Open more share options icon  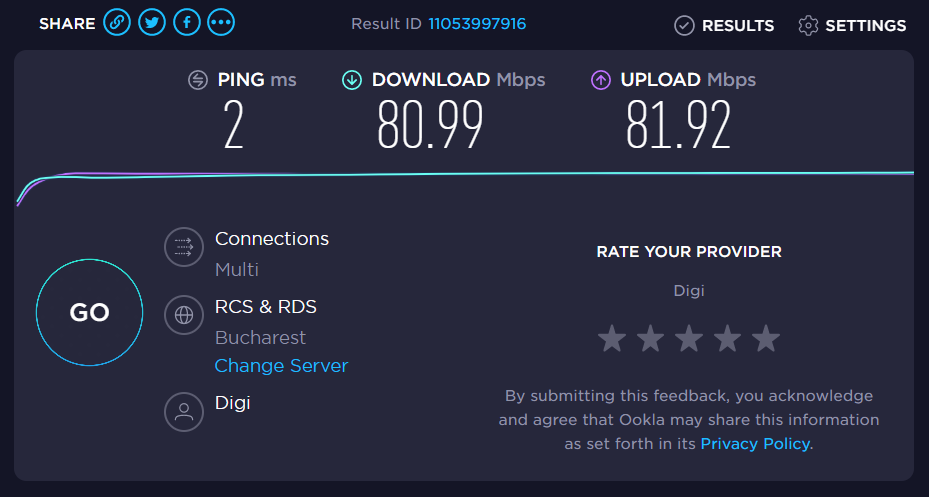pyautogui.click(x=221, y=23)
